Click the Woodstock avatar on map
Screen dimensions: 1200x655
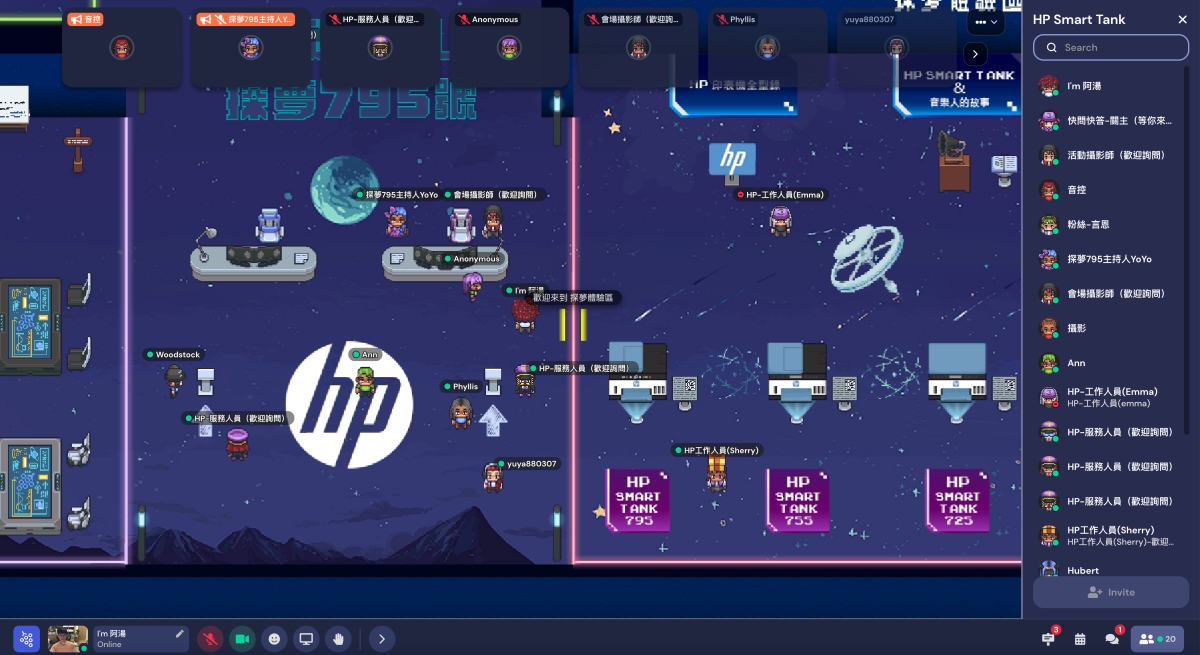tap(175, 379)
